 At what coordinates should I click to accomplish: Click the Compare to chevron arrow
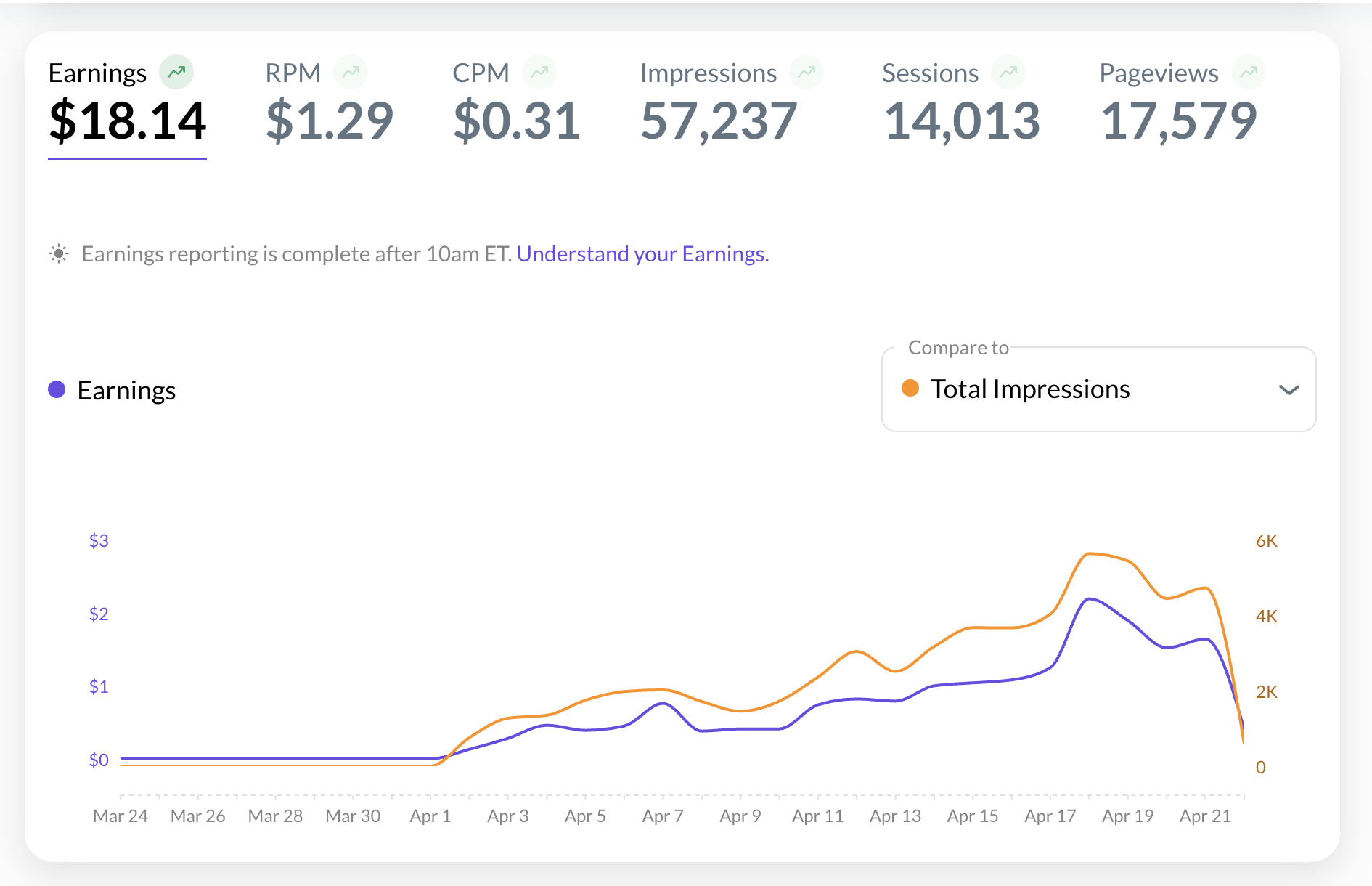[1289, 390]
